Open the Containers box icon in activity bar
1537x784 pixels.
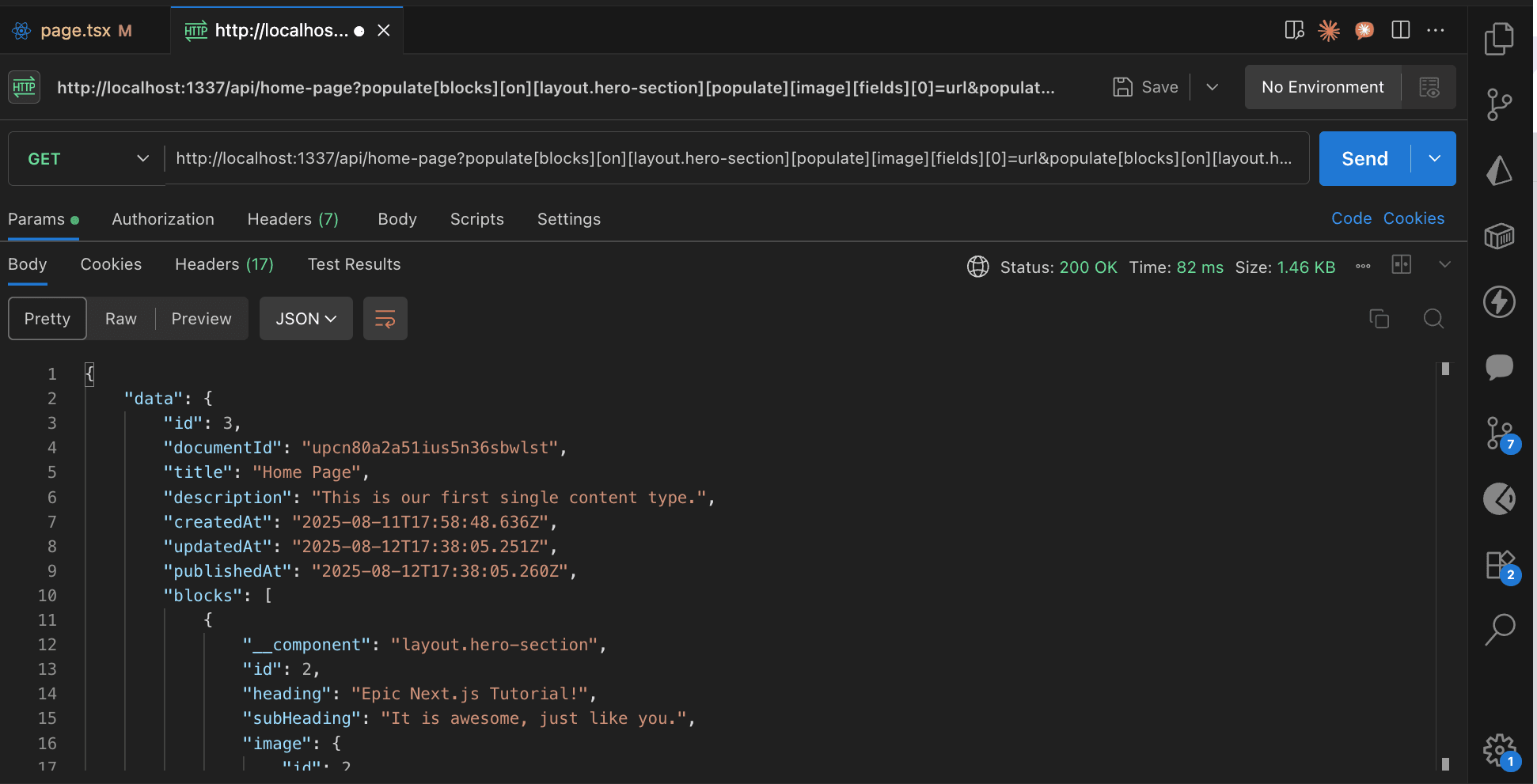1499,236
